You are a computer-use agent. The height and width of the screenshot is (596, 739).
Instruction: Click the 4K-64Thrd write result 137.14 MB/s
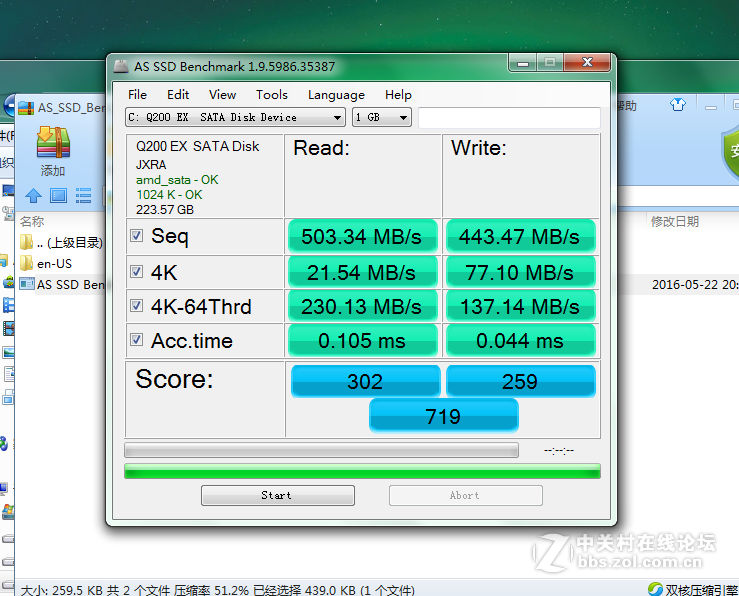520,306
